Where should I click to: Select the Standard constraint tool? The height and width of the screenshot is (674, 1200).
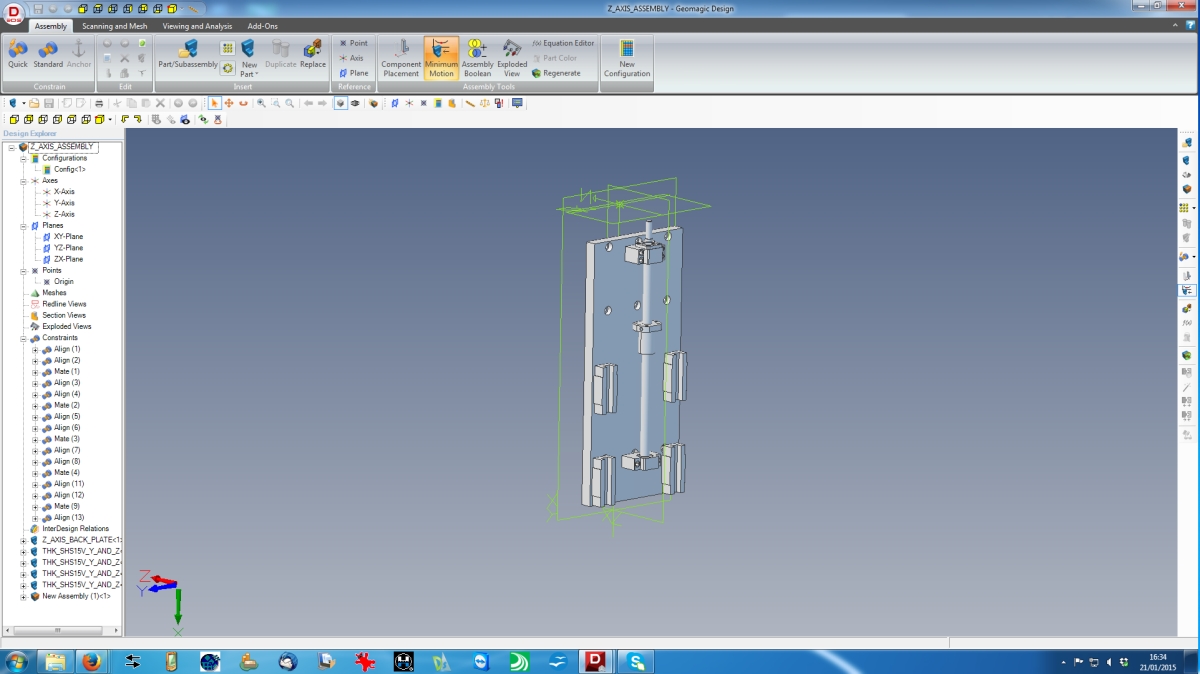tap(48, 54)
